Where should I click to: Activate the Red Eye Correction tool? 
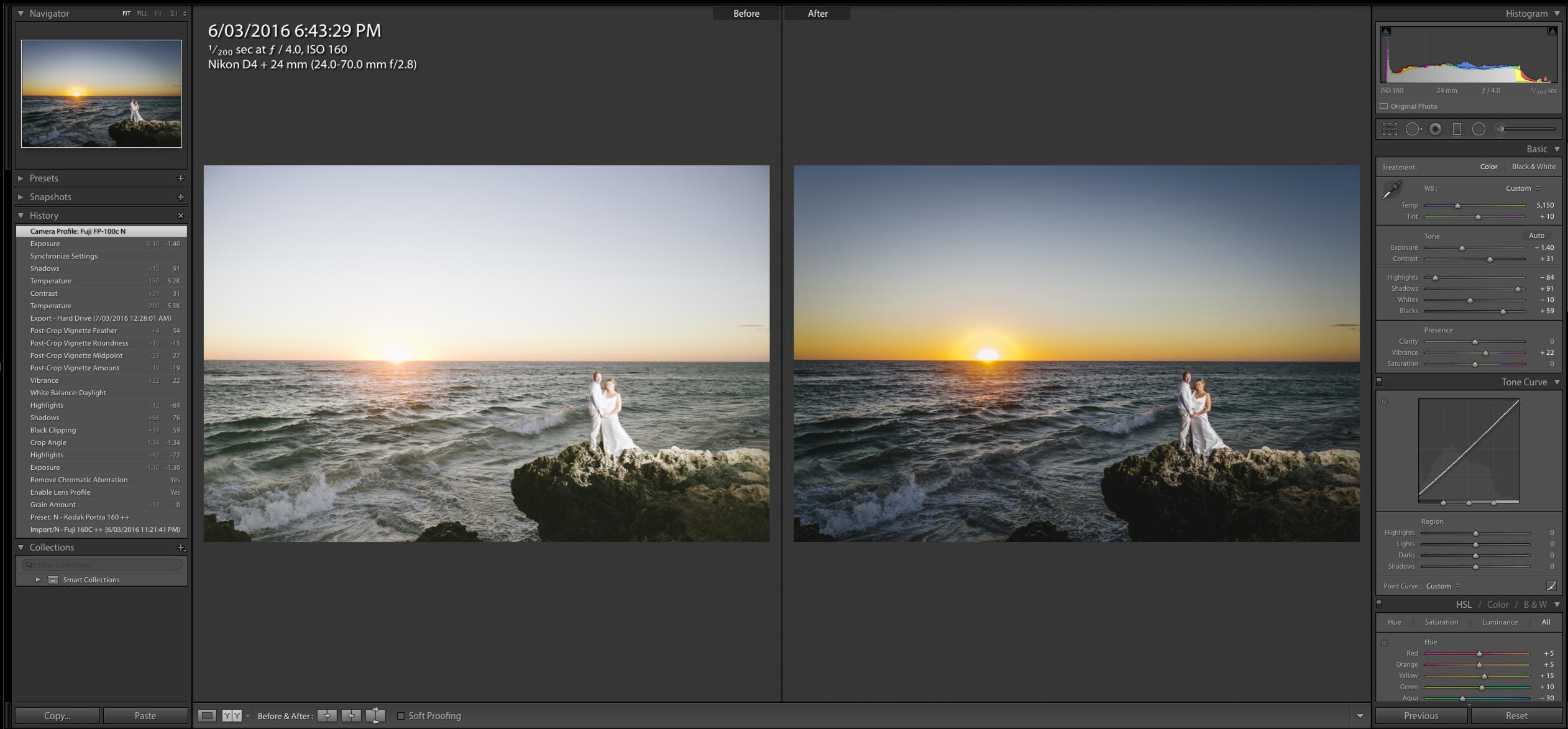[1435, 129]
